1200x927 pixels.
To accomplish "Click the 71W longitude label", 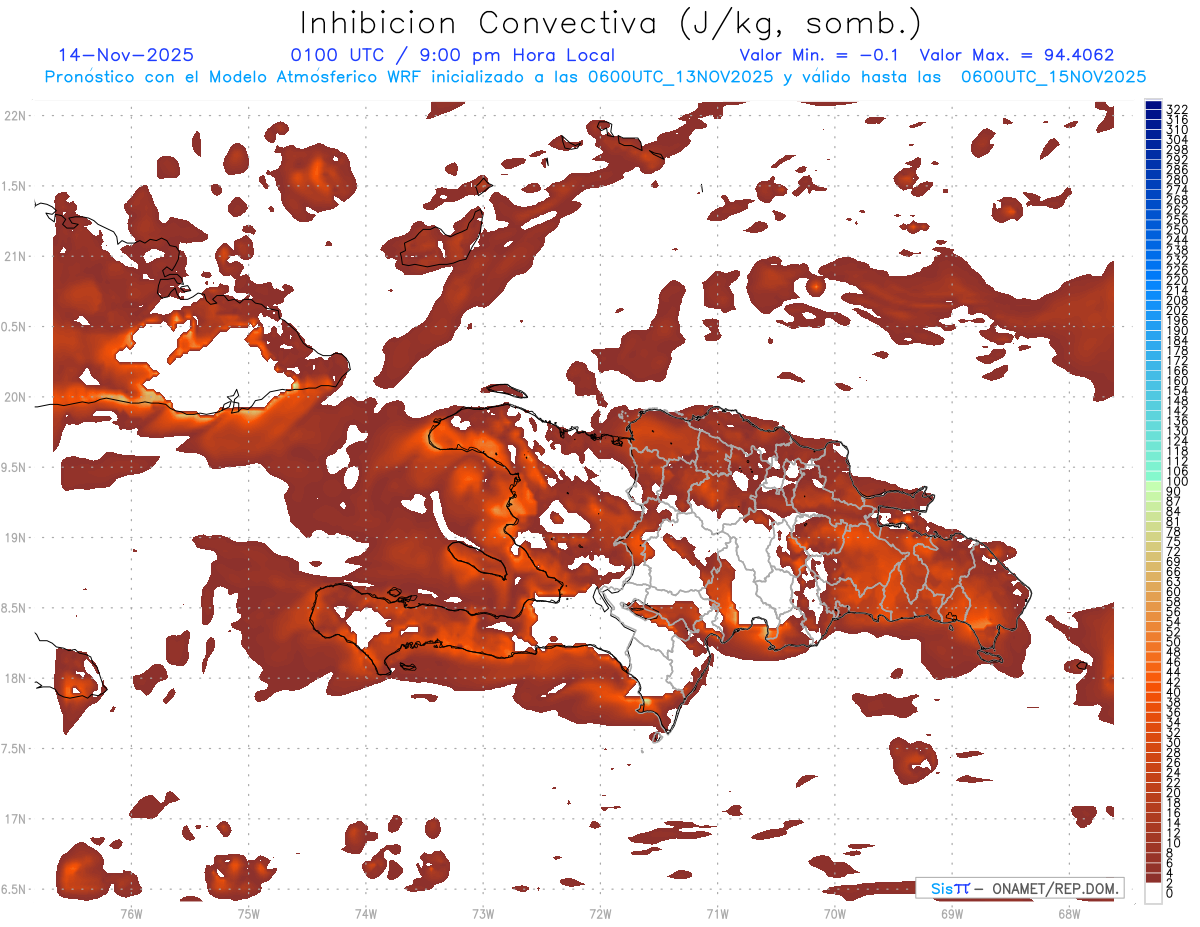I will tap(717, 912).
